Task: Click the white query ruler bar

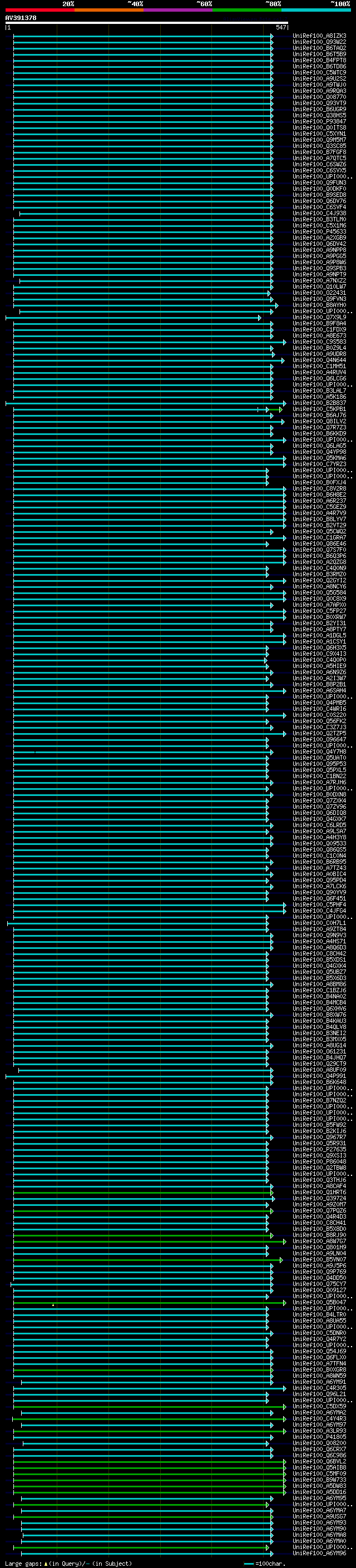Action: click(147, 23)
